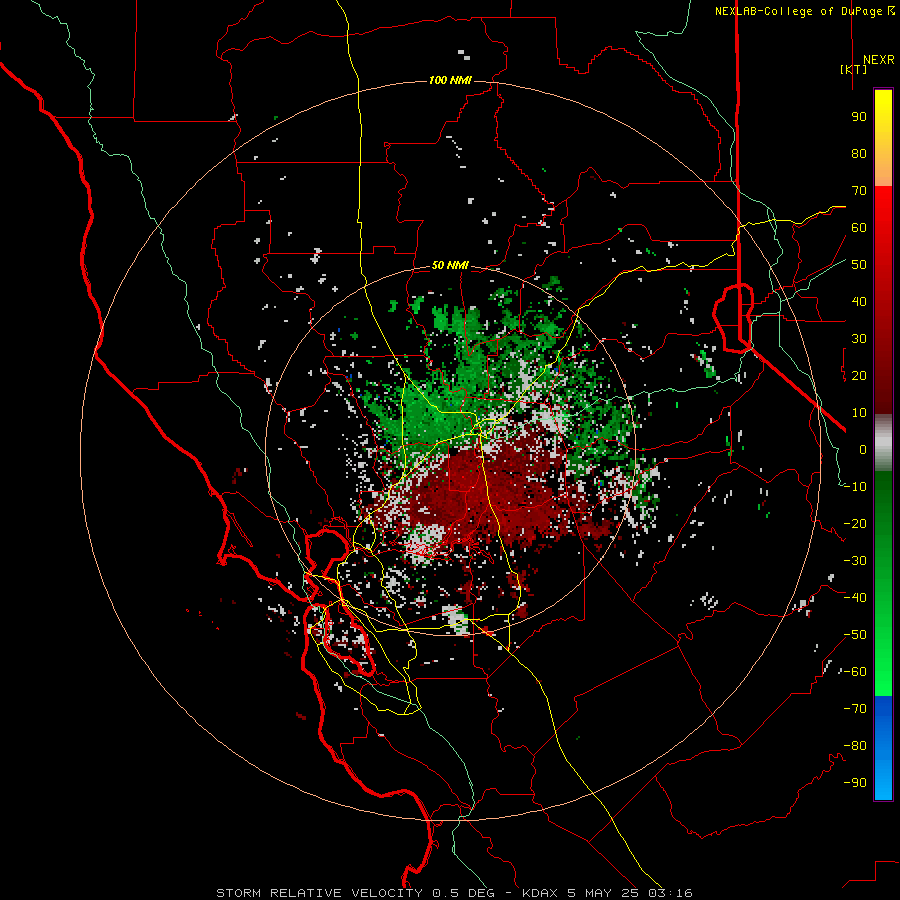Click the 100 NMI range ring label

click(450, 80)
